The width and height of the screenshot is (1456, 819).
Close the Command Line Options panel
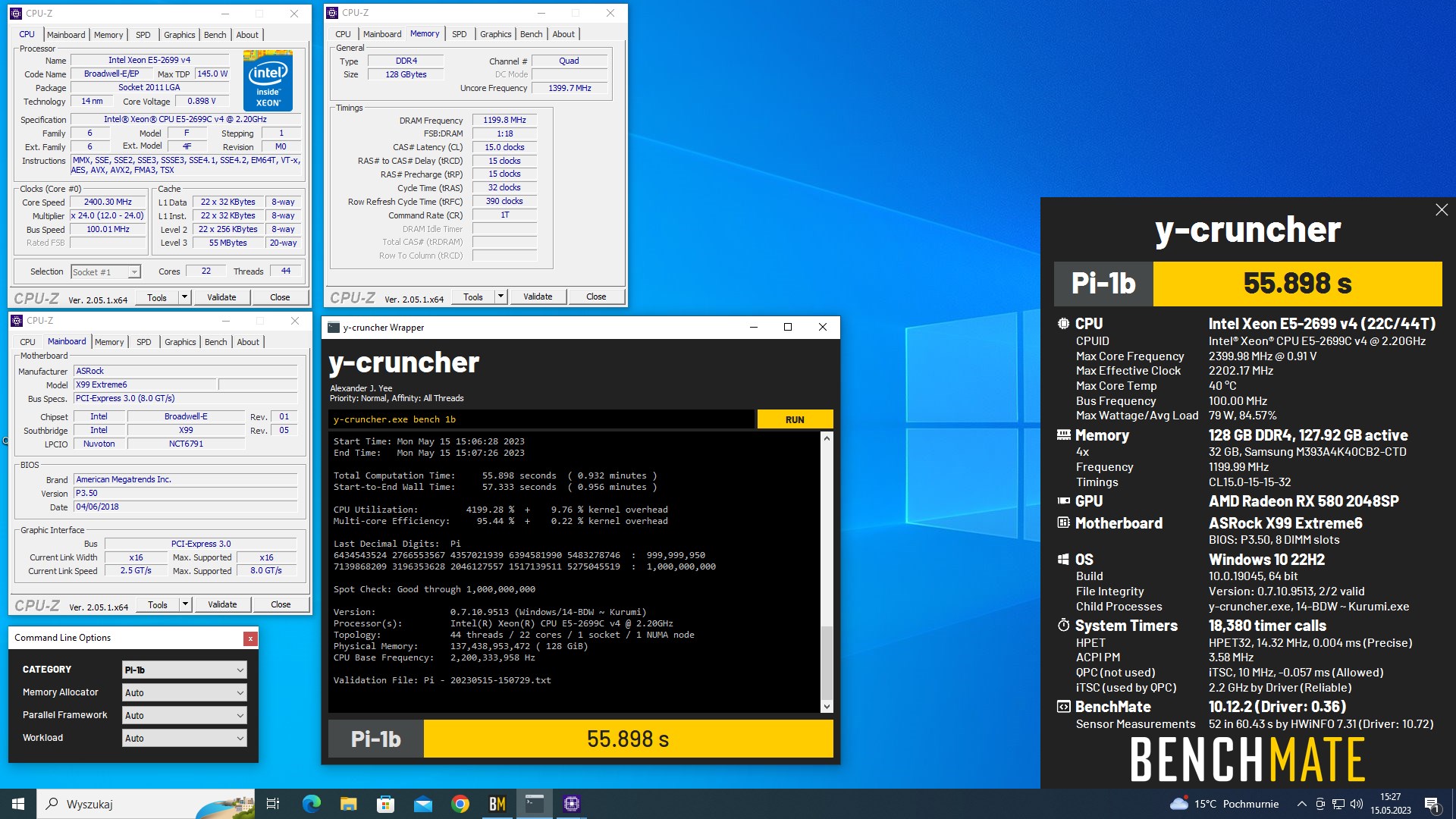pyautogui.click(x=250, y=639)
